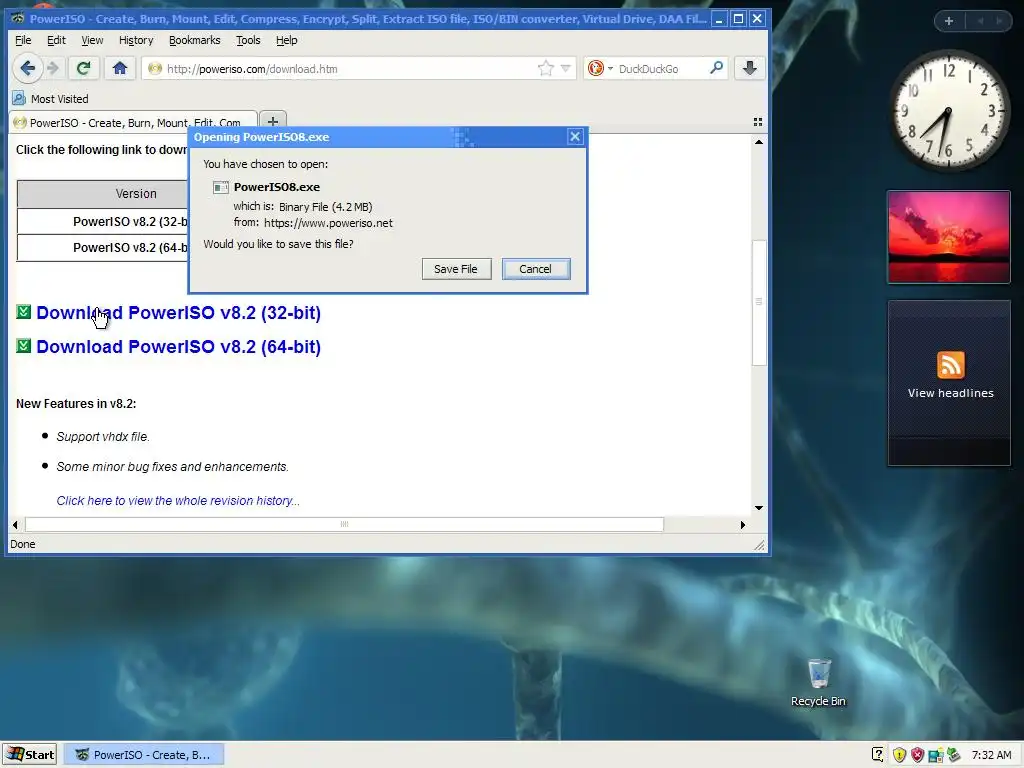Click the search magnifier icon

[716, 68]
